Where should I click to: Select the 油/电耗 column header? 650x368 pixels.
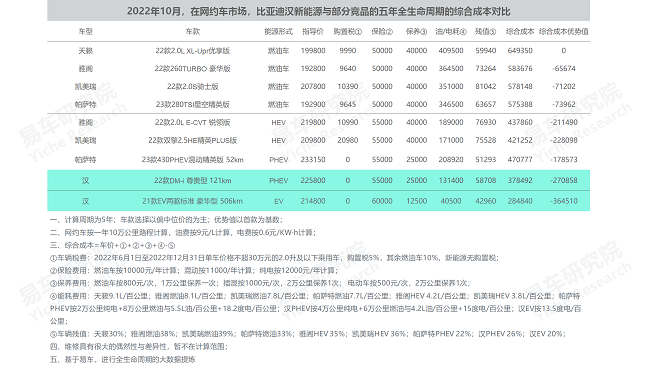(x=451, y=31)
